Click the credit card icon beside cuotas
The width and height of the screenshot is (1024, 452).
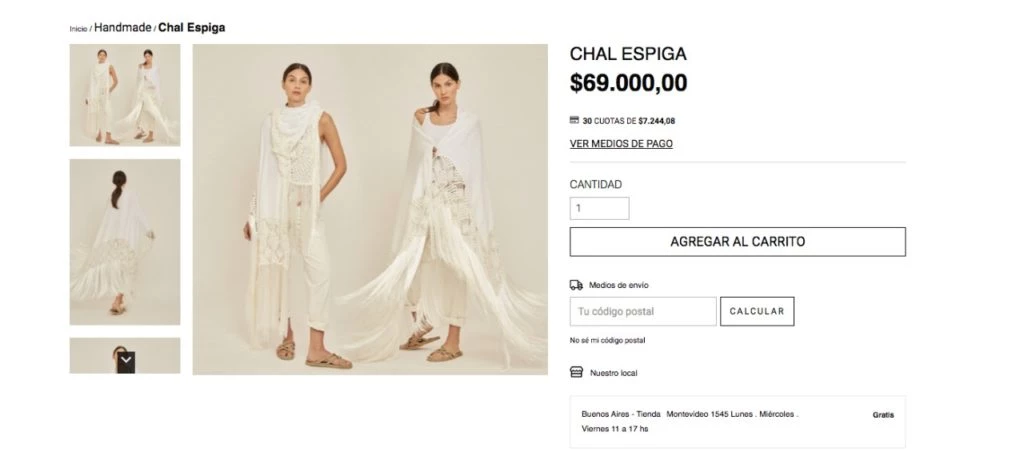click(574, 120)
